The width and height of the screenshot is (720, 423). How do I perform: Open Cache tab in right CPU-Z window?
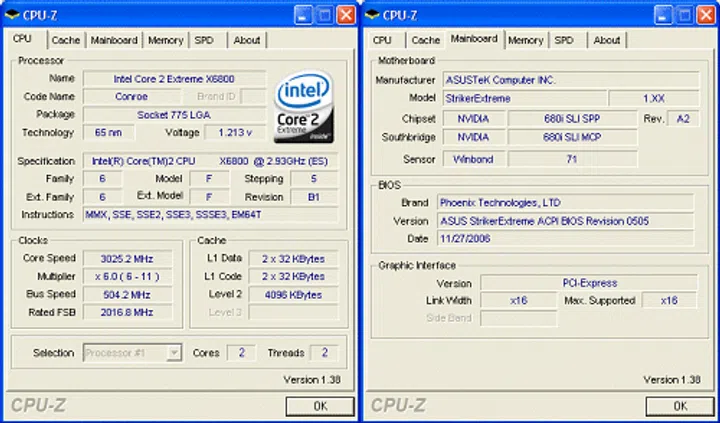pyautogui.click(x=426, y=40)
